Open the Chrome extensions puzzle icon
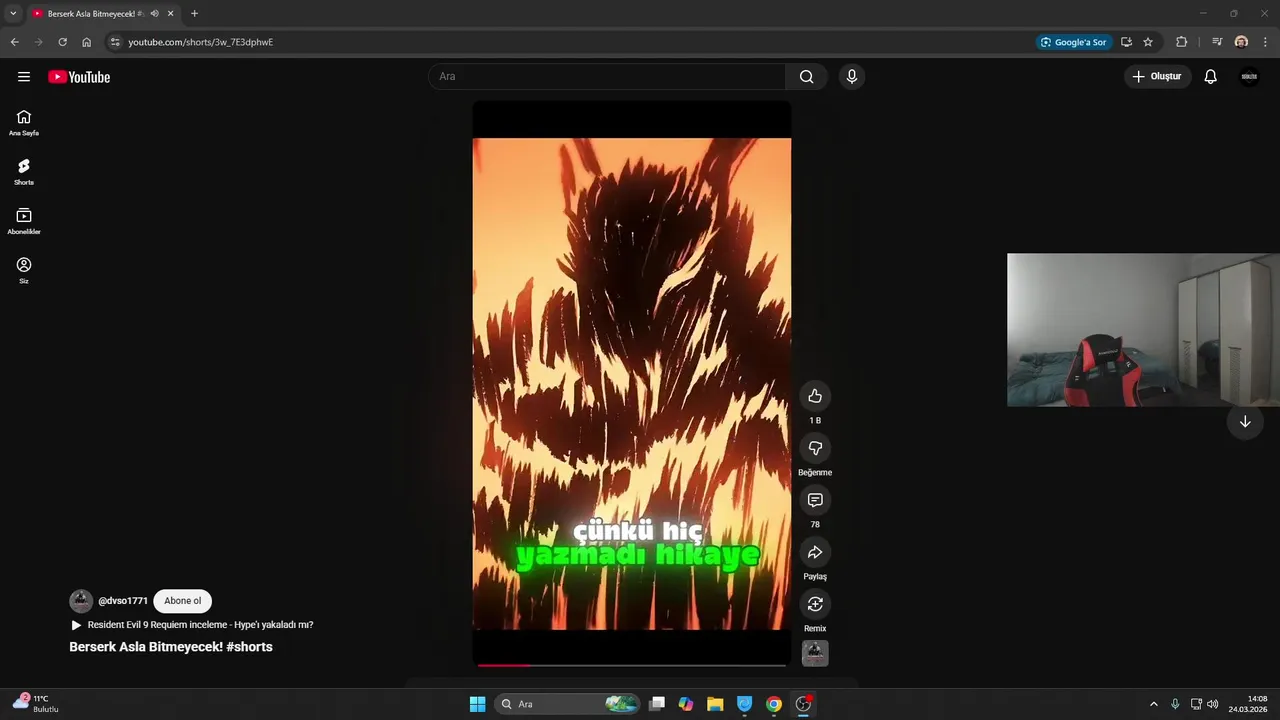 point(1182,42)
